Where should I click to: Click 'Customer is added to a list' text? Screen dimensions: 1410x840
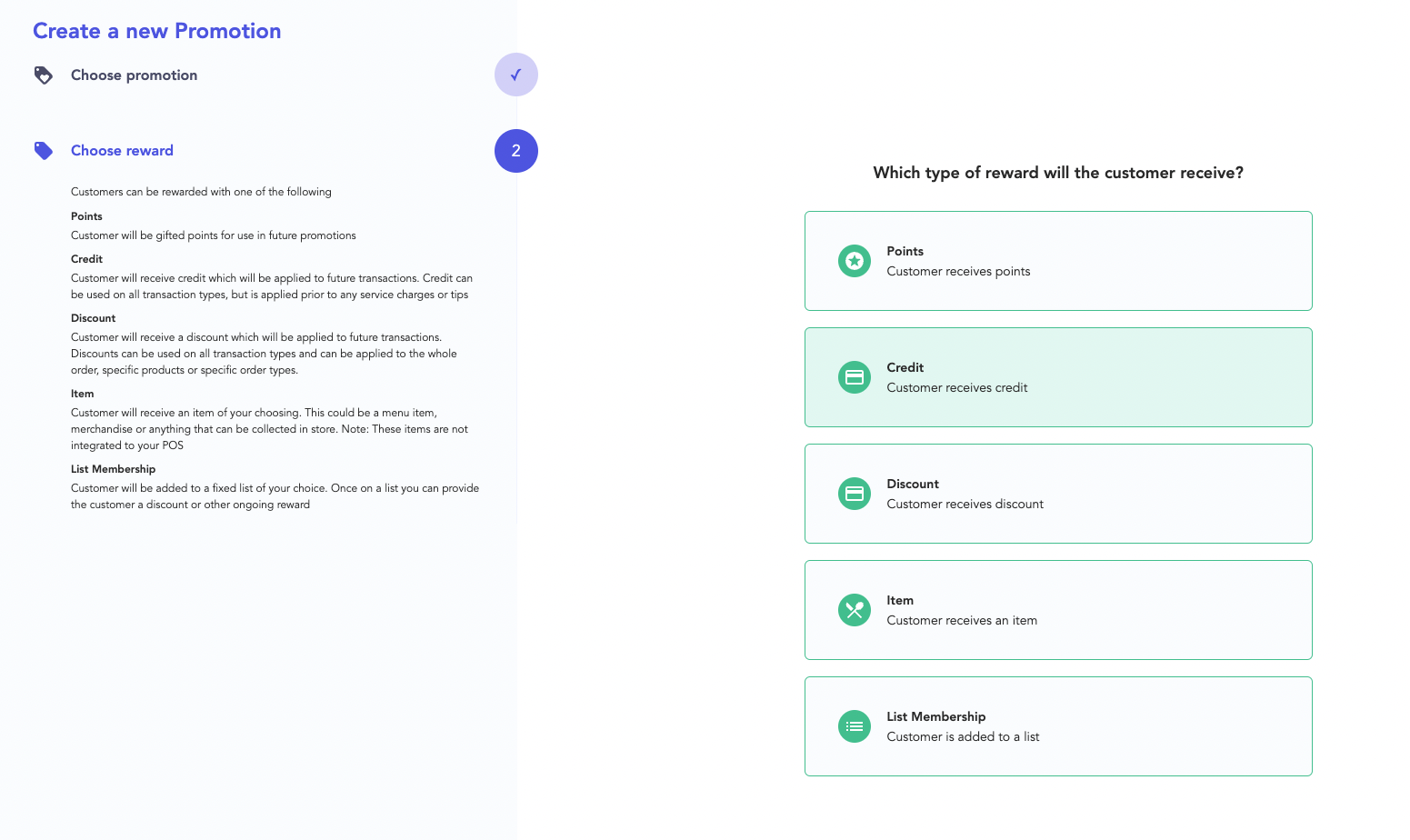963,737
